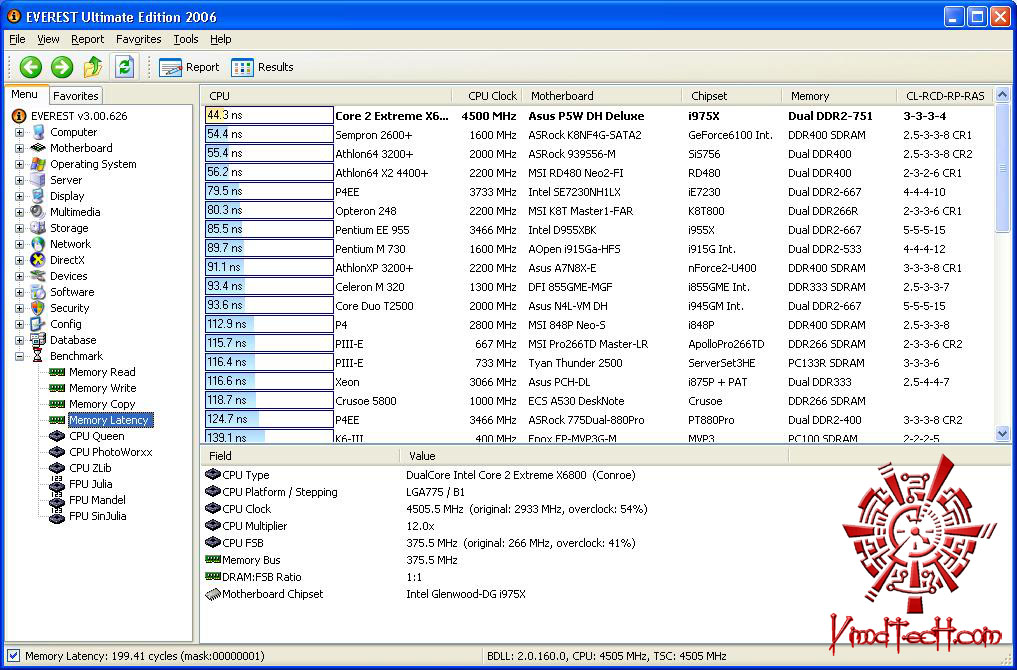The image size is (1017, 670).
Task: Open the Memory Copy benchmark
Action: point(102,404)
